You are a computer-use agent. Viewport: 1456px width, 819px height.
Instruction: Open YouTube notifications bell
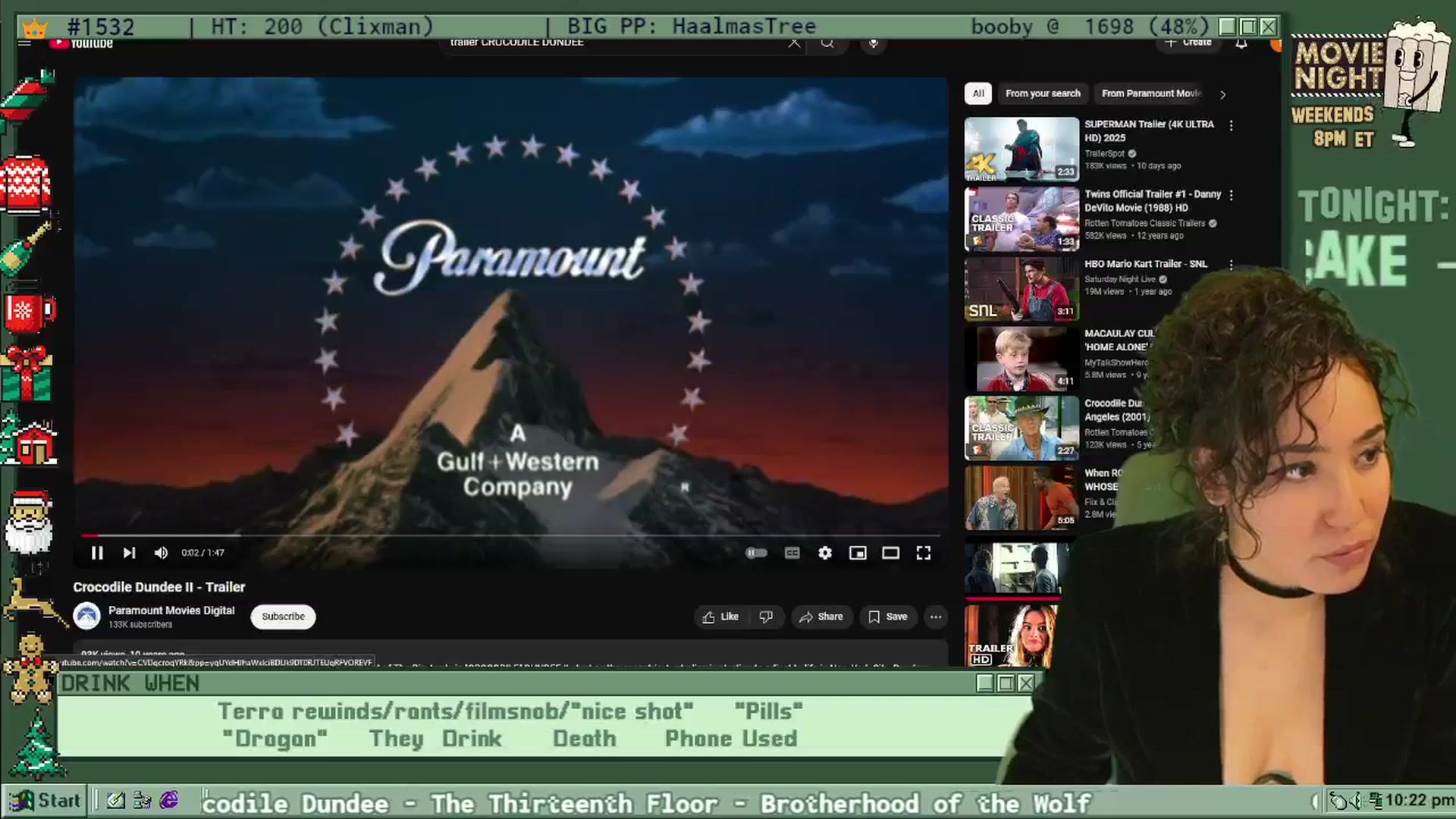[x=1241, y=43]
